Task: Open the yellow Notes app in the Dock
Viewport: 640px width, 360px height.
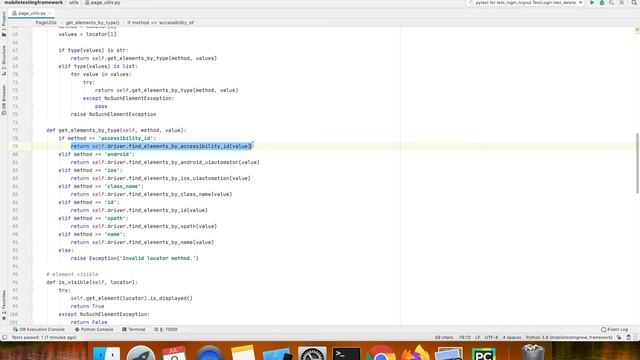Action: 243,353
